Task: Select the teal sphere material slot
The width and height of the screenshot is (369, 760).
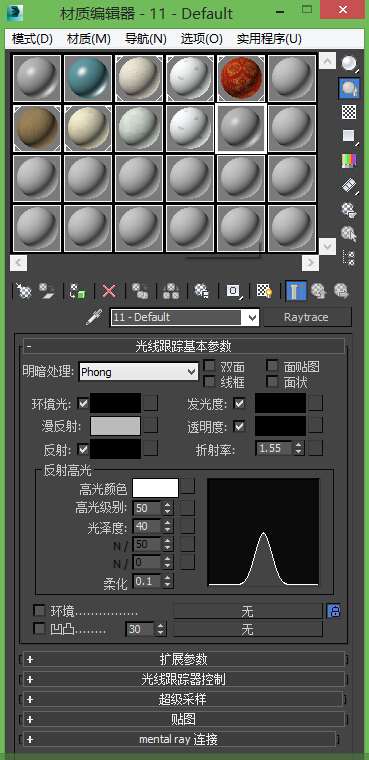Action: pyautogui.click(x=88, y=78)
